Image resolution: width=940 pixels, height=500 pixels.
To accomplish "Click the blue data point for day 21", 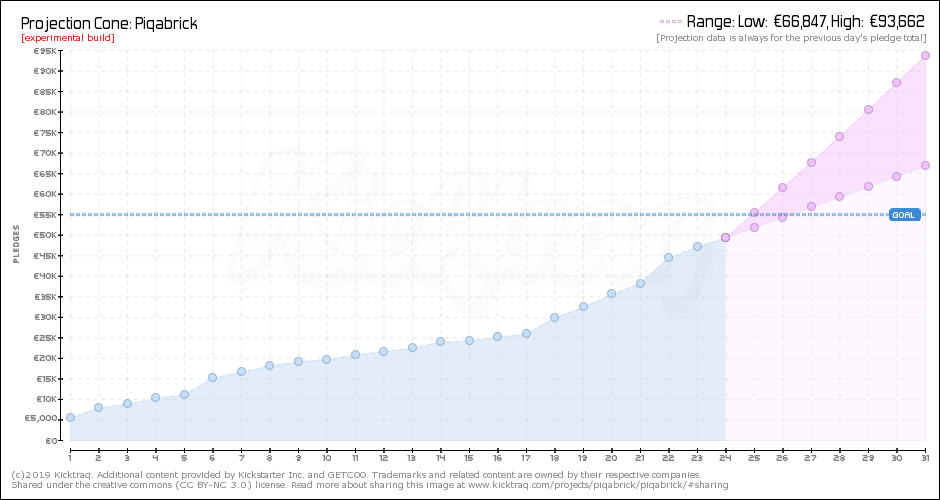I will [640, 284].
